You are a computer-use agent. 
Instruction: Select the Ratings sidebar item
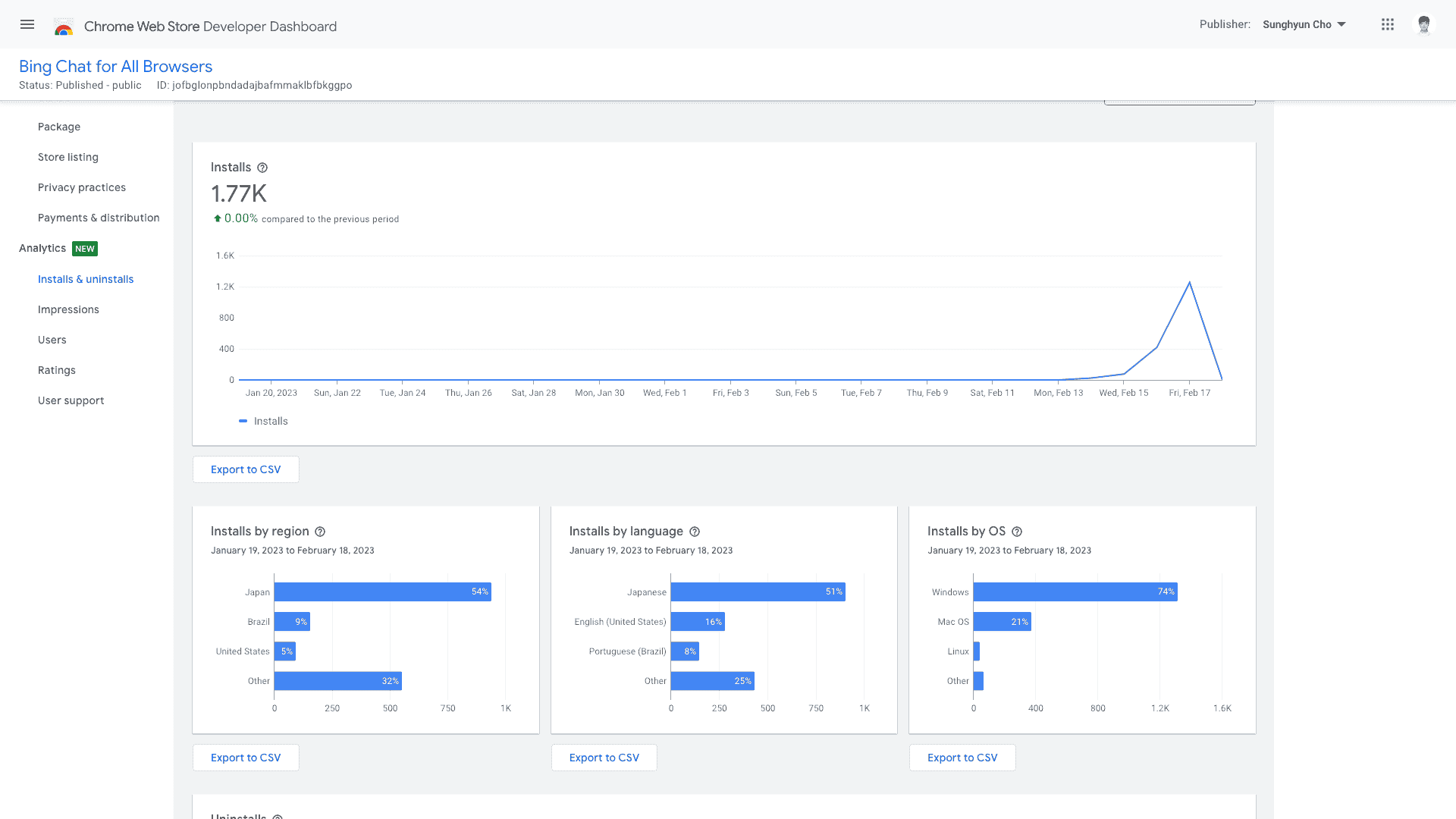tap(57, 370)
